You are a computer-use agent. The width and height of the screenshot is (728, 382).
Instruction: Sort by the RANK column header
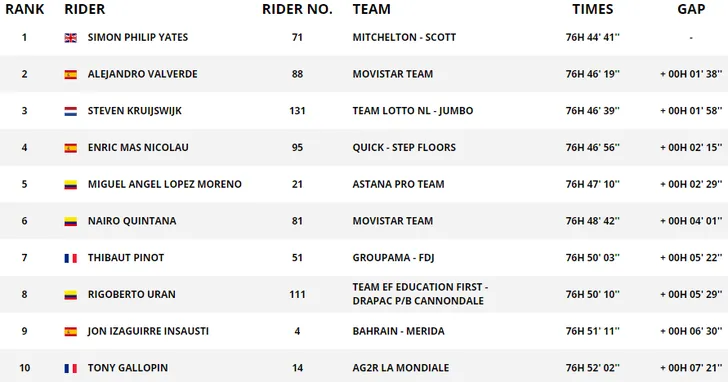pyautogui.click(x=25, y=9)
